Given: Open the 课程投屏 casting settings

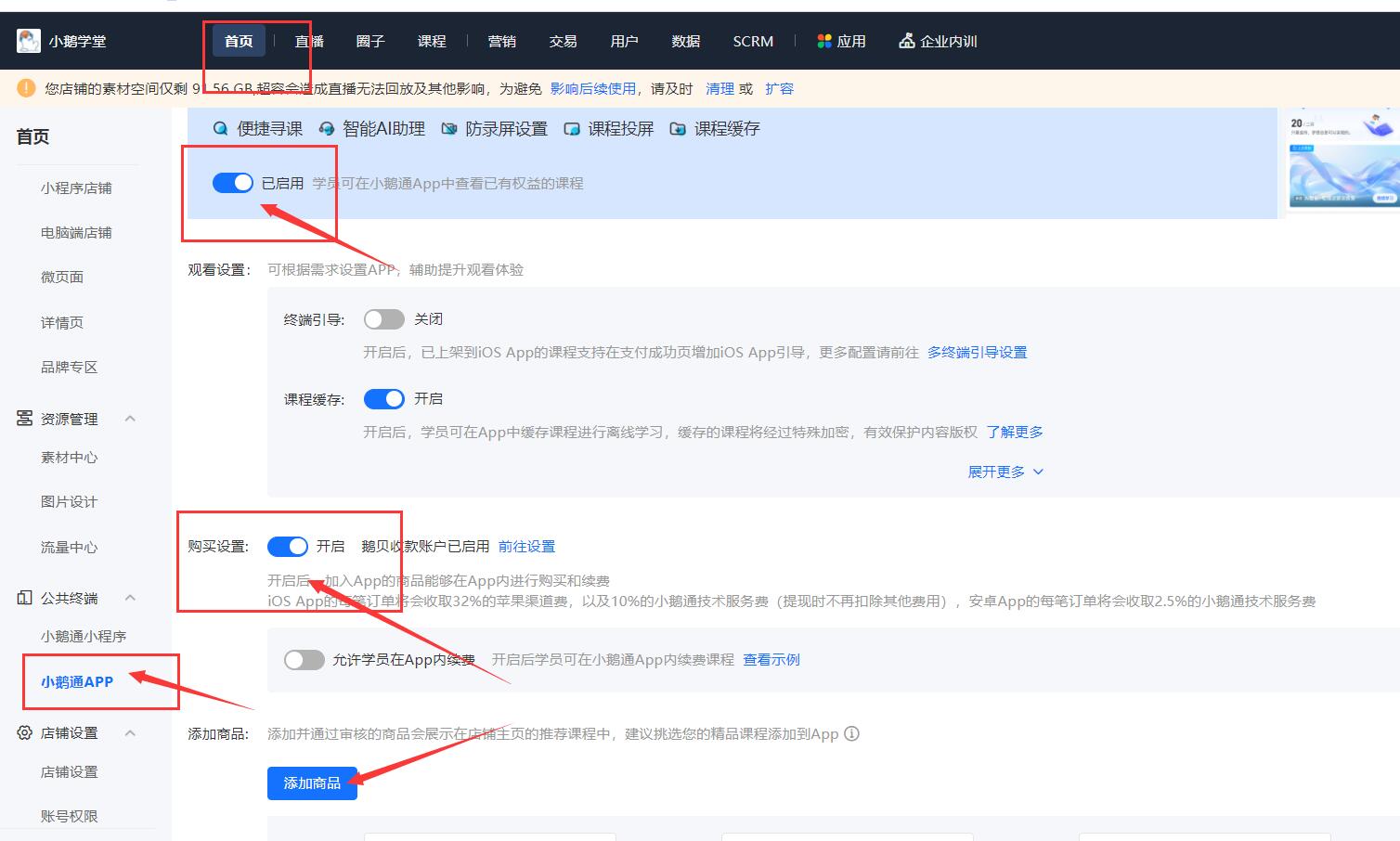Looking at the screenshot, I should [x=619, y=128].
